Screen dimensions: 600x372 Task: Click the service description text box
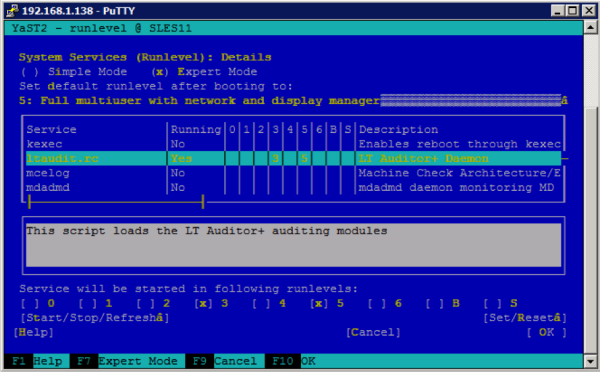(x=293, y=245)
